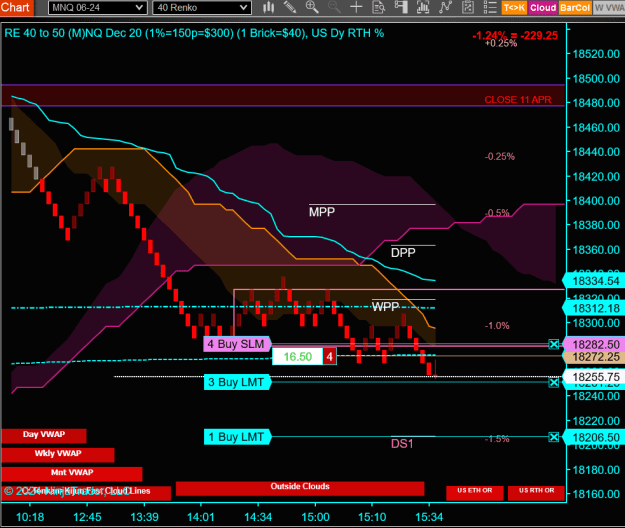Toggle the chart trader panel icon

tap(401, 7)
